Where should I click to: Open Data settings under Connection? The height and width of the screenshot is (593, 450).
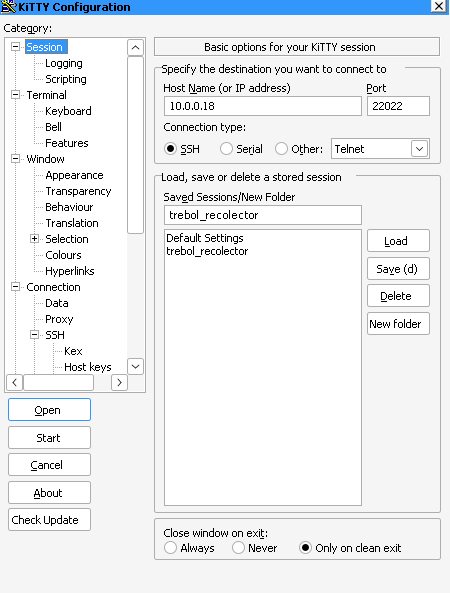coord(57,303)
